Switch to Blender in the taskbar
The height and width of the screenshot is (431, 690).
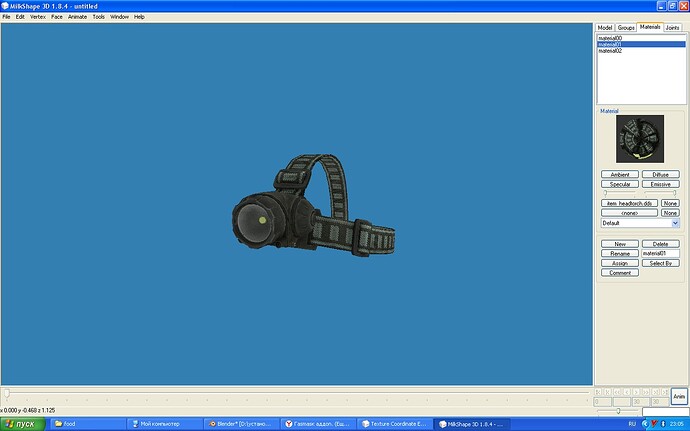coord(240,424)
